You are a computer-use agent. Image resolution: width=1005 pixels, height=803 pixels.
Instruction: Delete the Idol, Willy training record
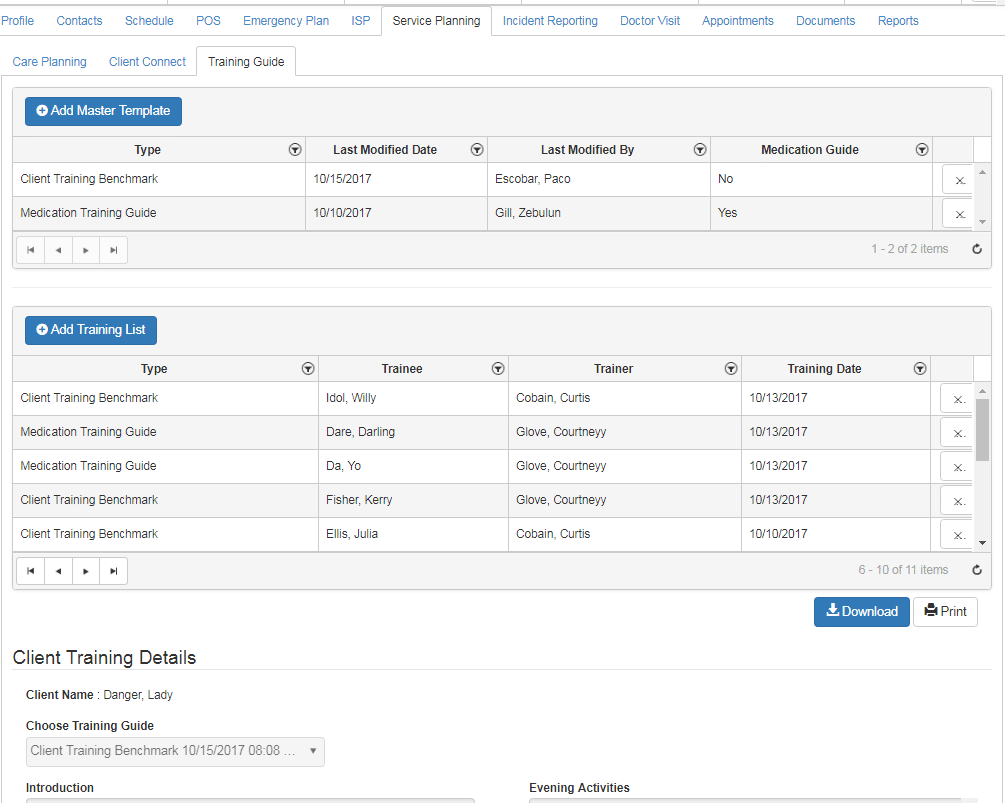coord(956,398)
